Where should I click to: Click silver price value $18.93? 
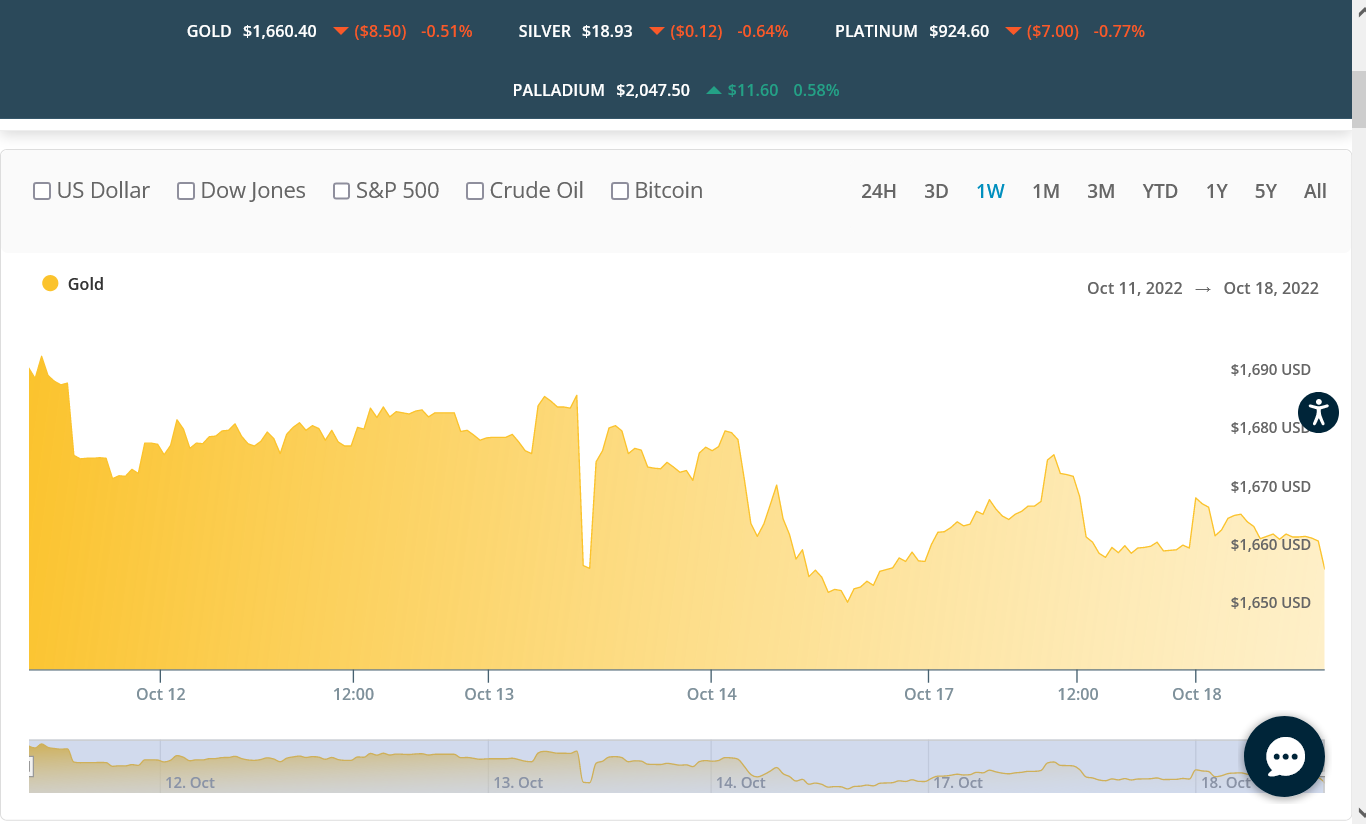607,32
